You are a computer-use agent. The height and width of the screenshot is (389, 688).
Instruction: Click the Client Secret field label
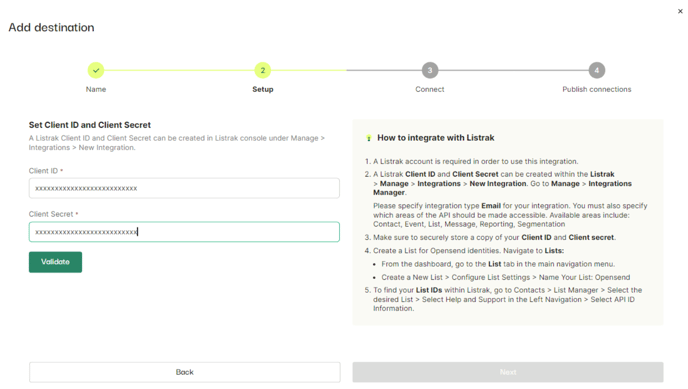[x=51, y=214]
